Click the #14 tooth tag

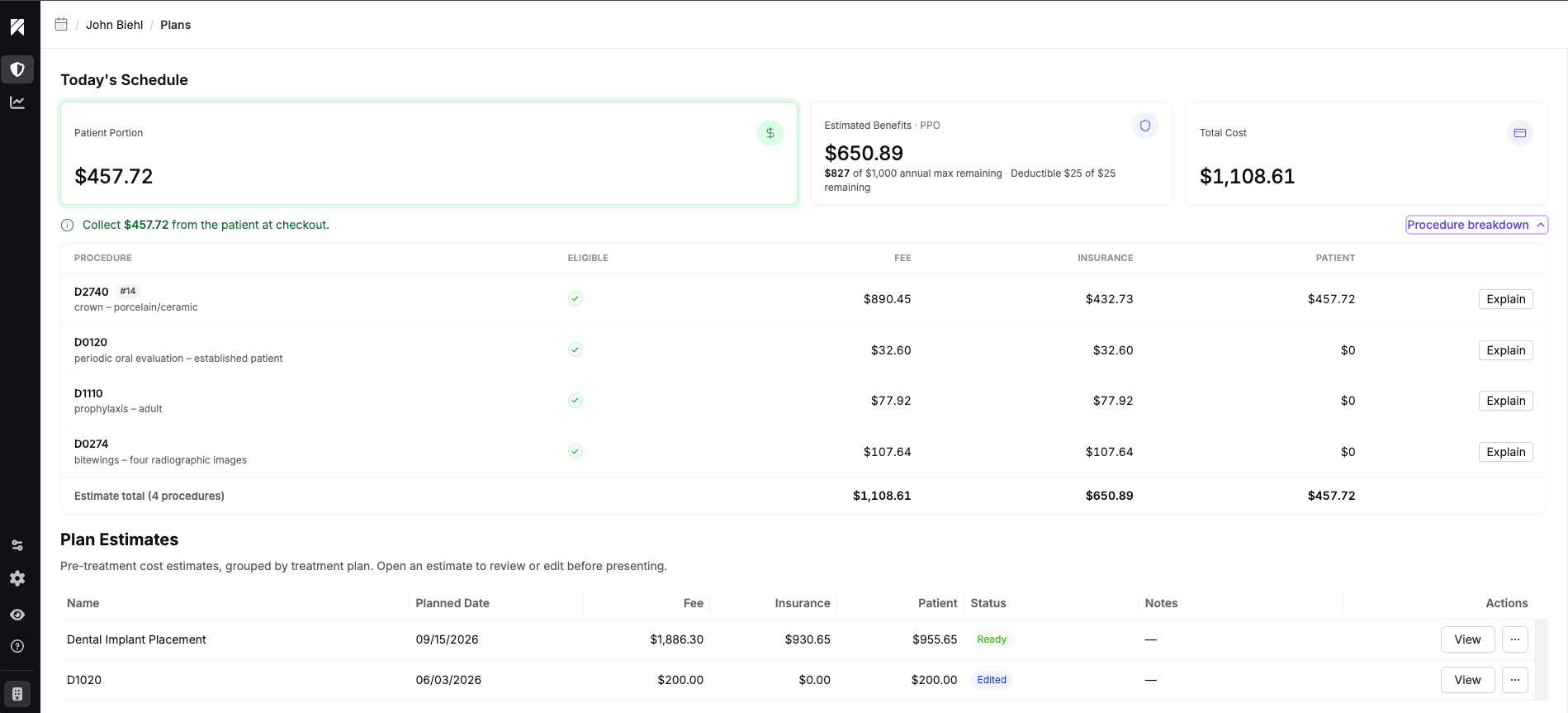(128, 291)
